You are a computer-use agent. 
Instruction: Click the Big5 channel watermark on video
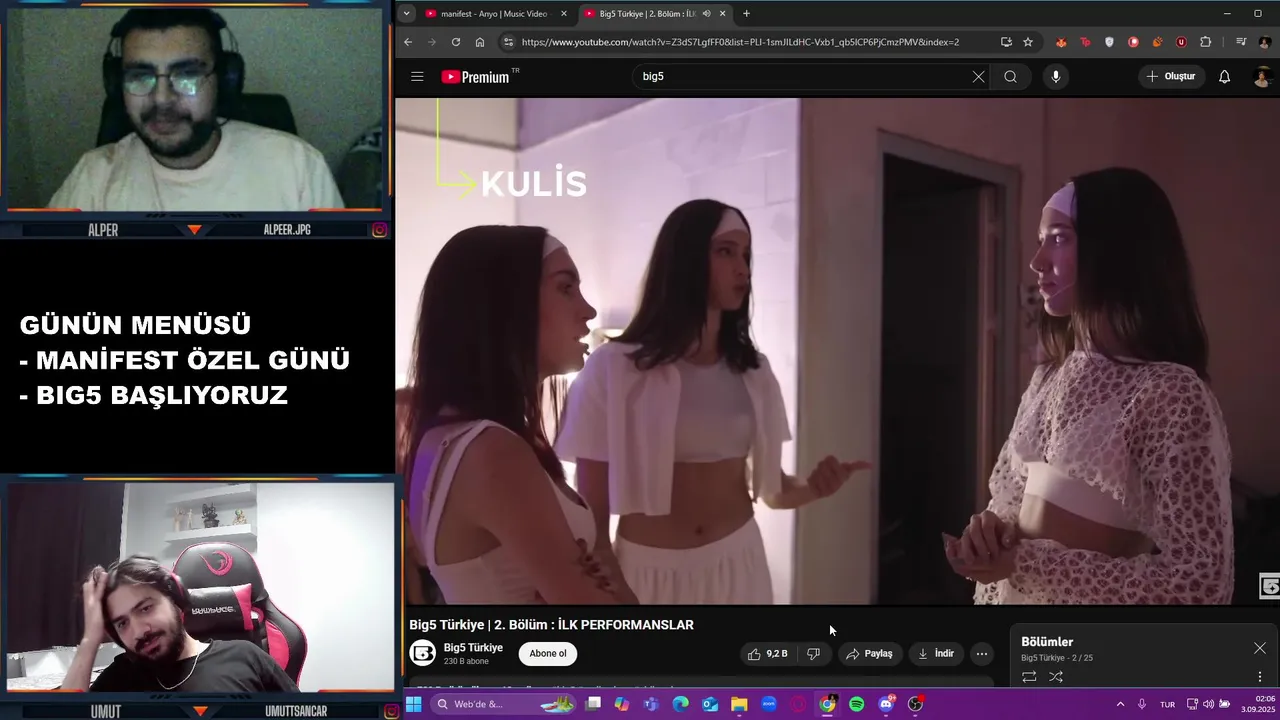1269,587
